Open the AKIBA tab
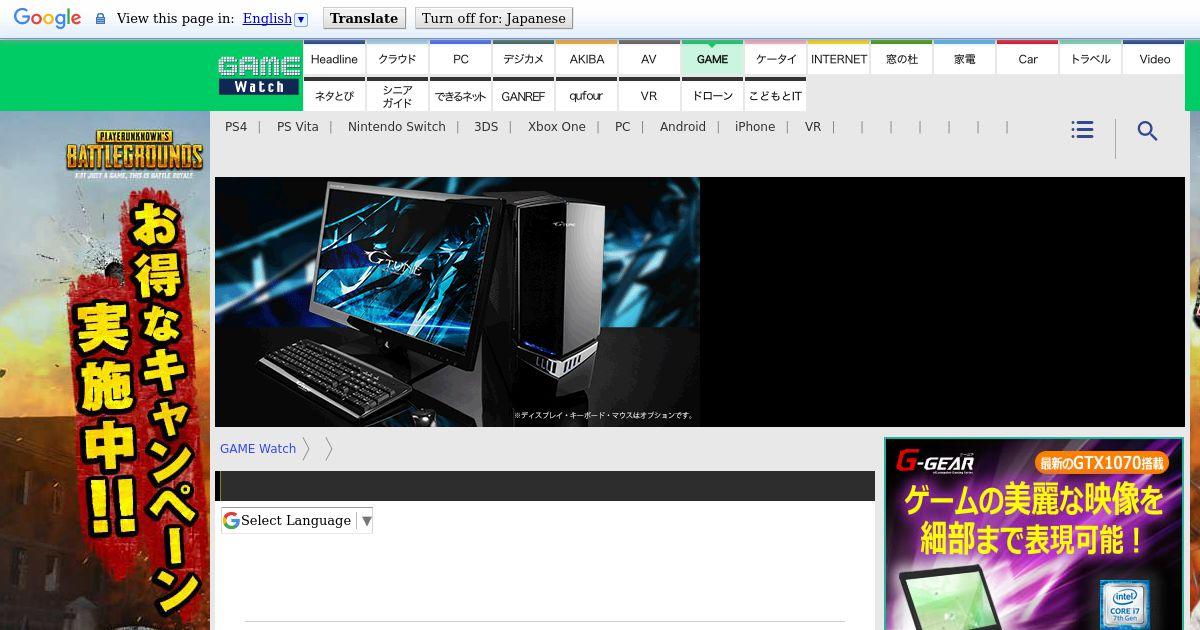This screenshot has width=1200, height=630. point(586,58)
